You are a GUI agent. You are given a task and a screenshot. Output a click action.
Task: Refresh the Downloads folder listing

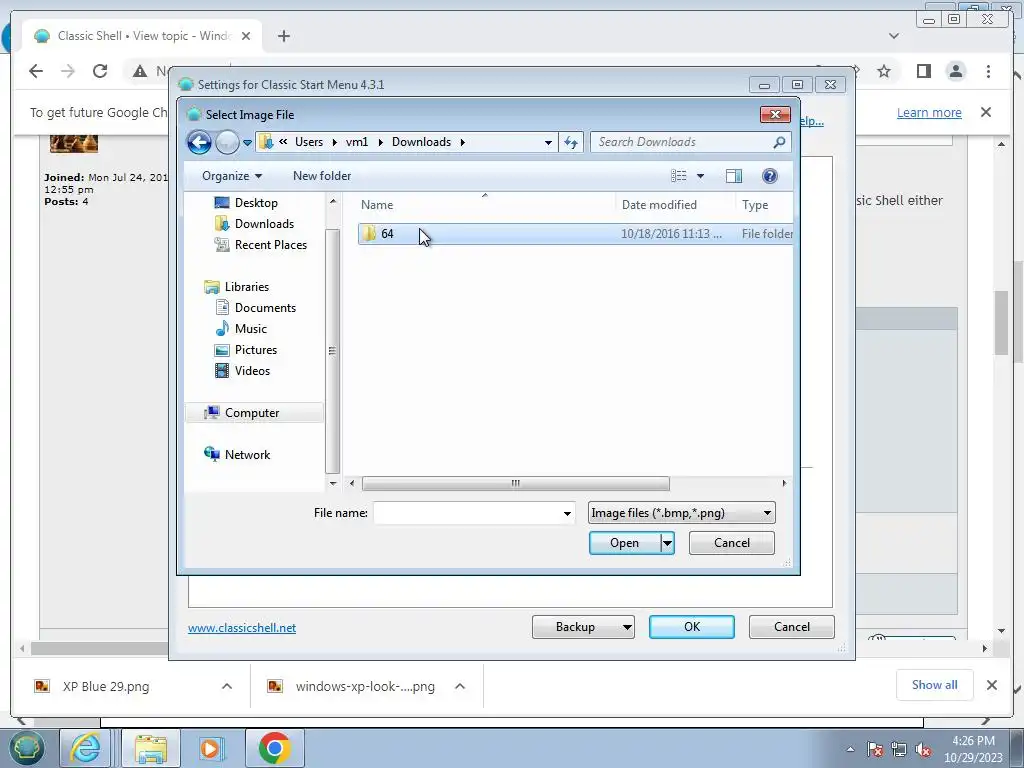[x=571, y=142]
